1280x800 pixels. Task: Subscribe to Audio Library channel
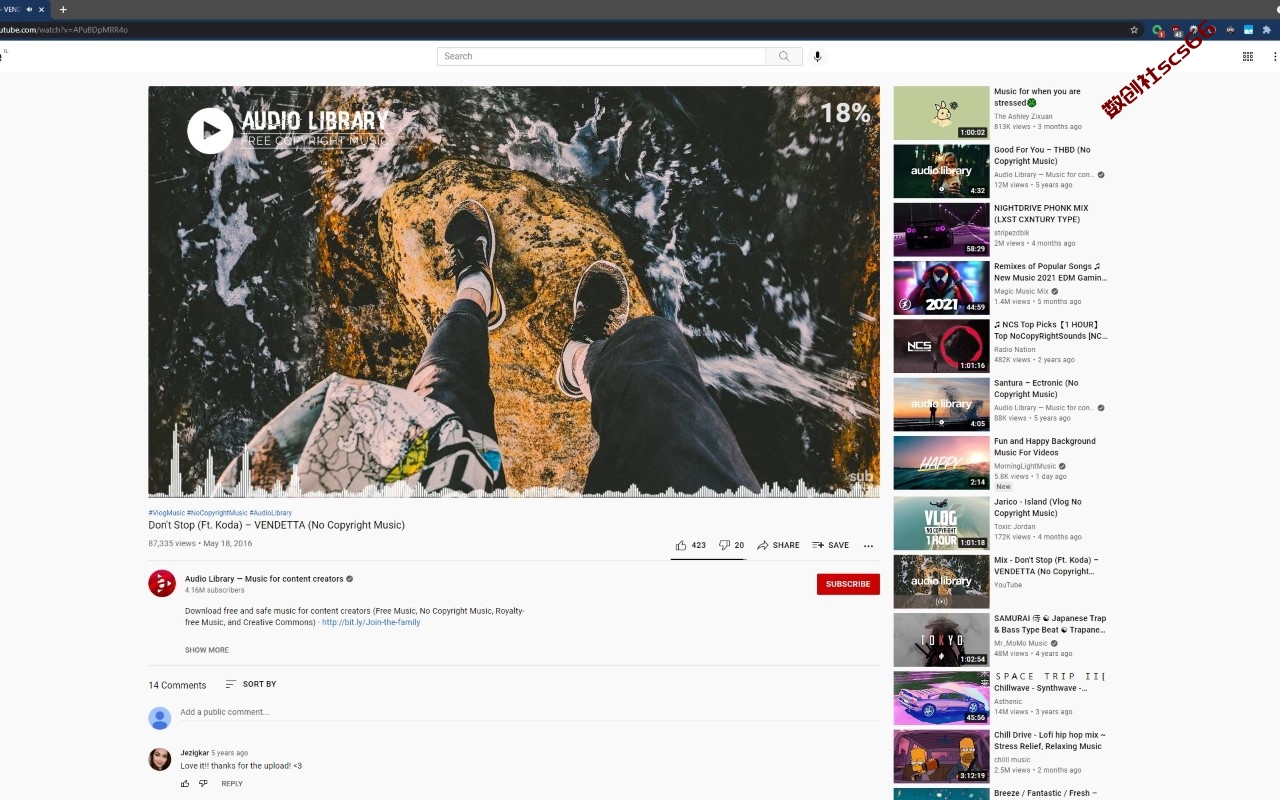[x=848, y=584]
